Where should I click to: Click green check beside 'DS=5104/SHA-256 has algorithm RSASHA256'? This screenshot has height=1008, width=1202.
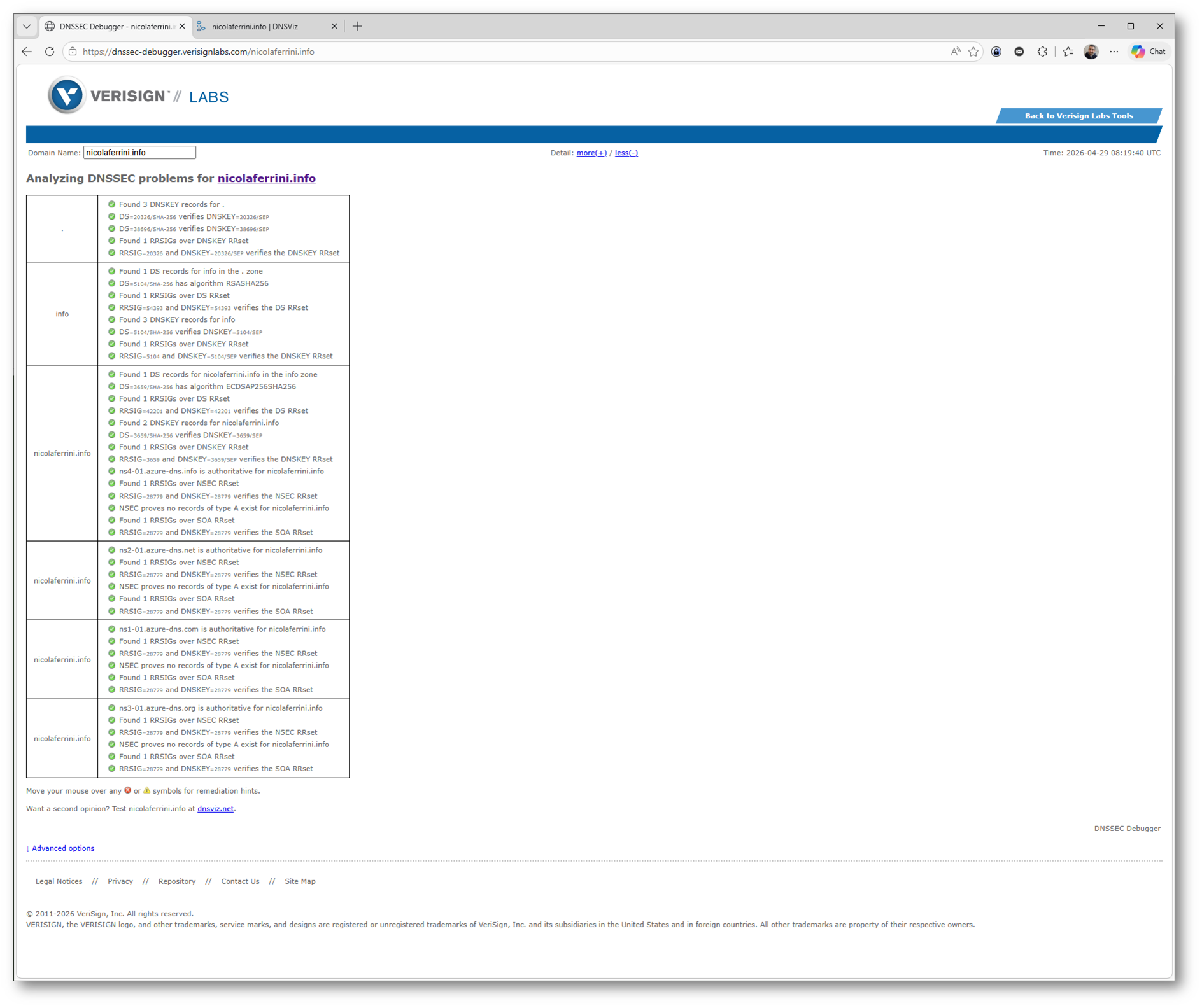pyautogui.click(x=111, y=283)
